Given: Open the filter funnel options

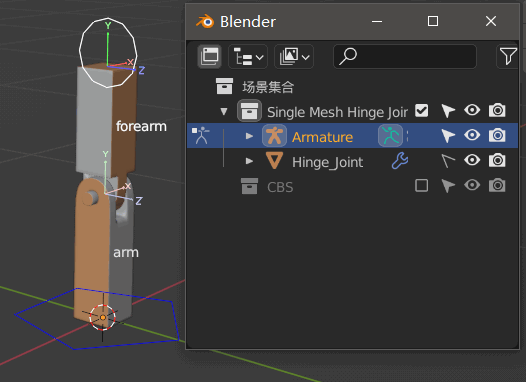Looking at the screenshot, I should point(508,56).
